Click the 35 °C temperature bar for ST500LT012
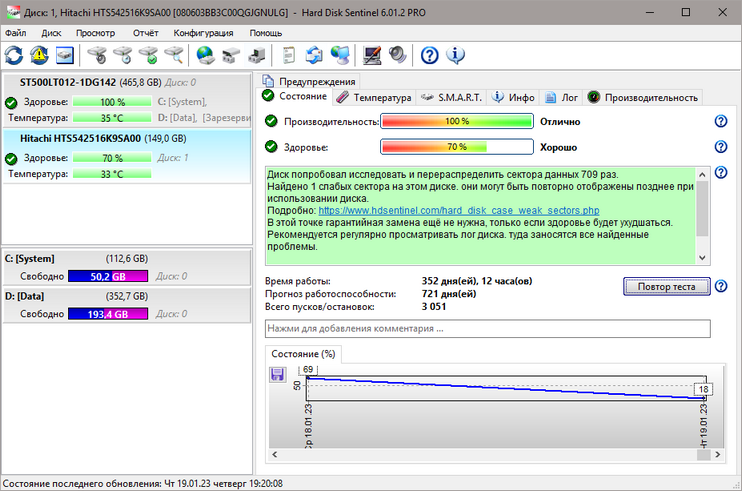This screenshot has height=491, width=742. (x=112, y=118)
